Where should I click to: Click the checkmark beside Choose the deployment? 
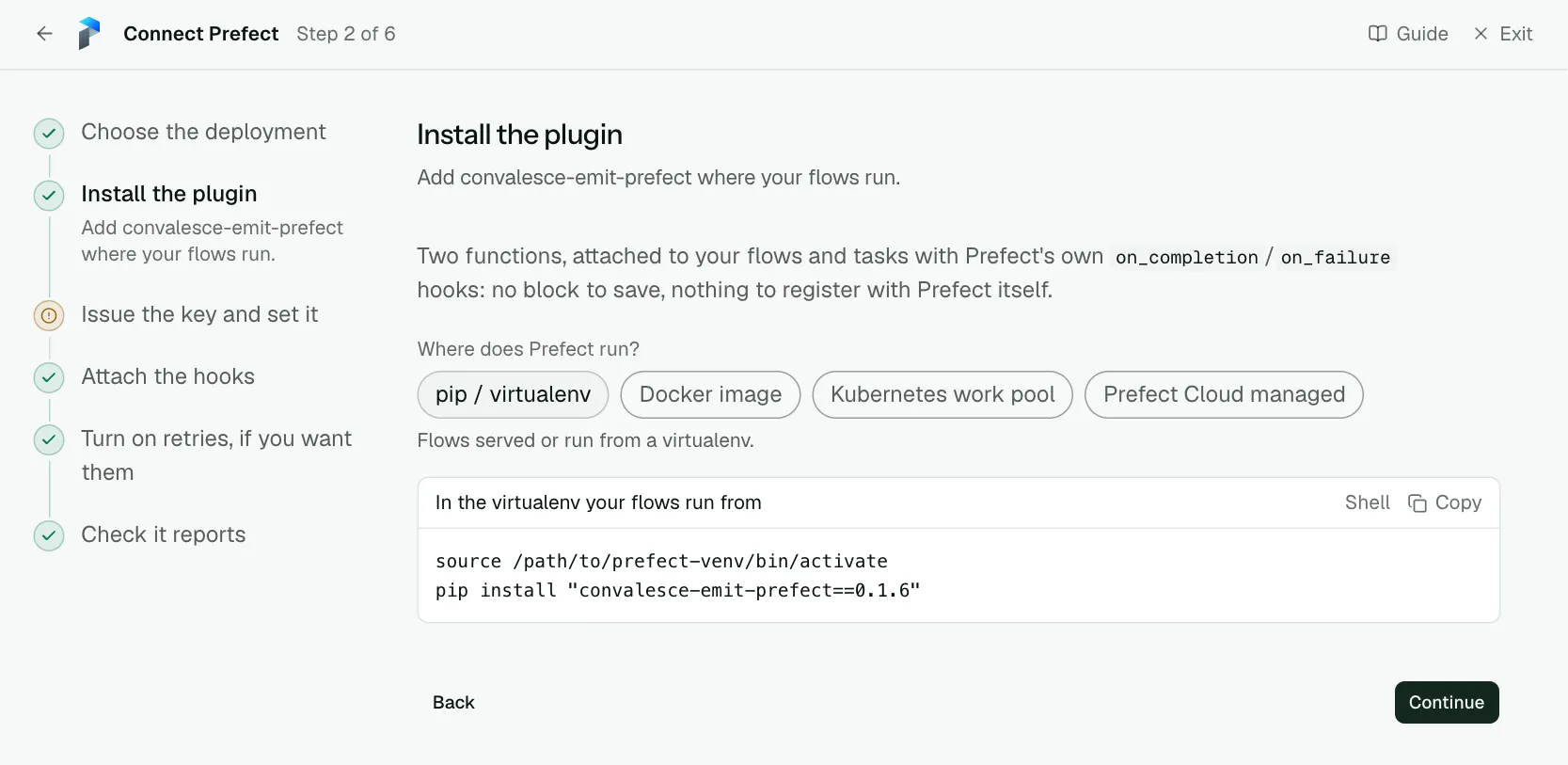49,134
